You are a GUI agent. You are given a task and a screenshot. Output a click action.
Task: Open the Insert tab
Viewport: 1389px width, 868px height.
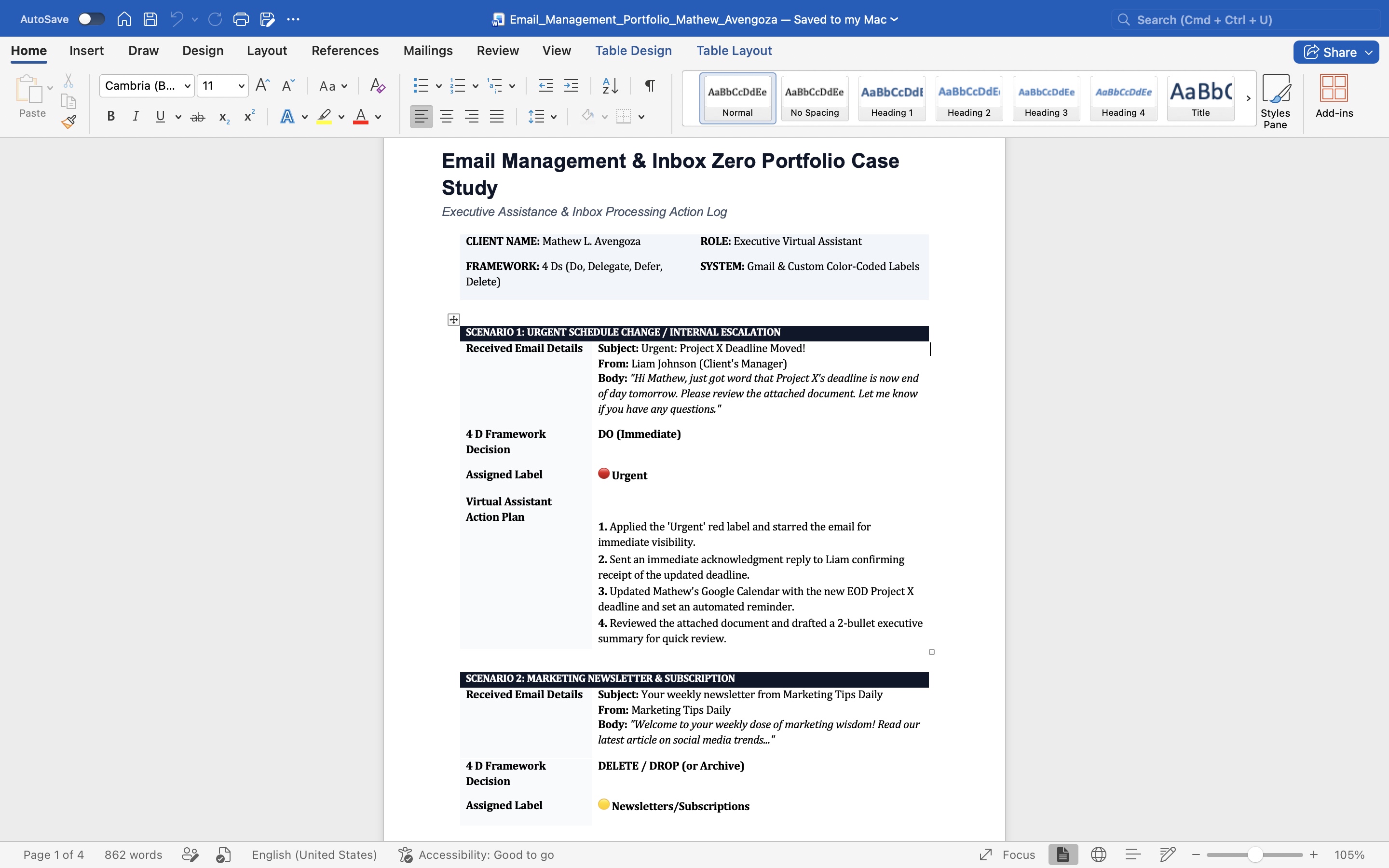pyautogui.click(x=86, y=51)
